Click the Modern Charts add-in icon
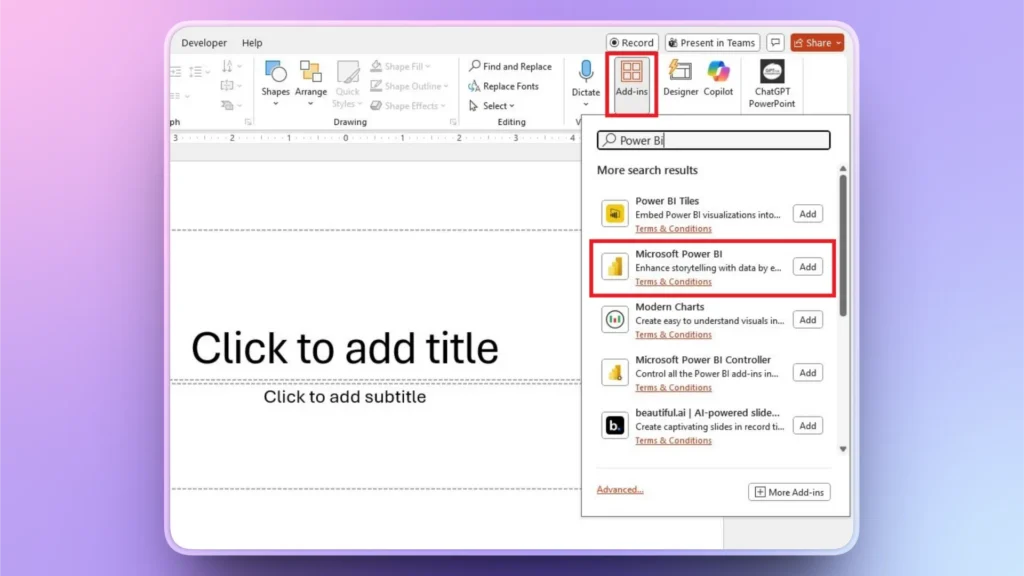The image size is (1024, 576). click(614, 319)
